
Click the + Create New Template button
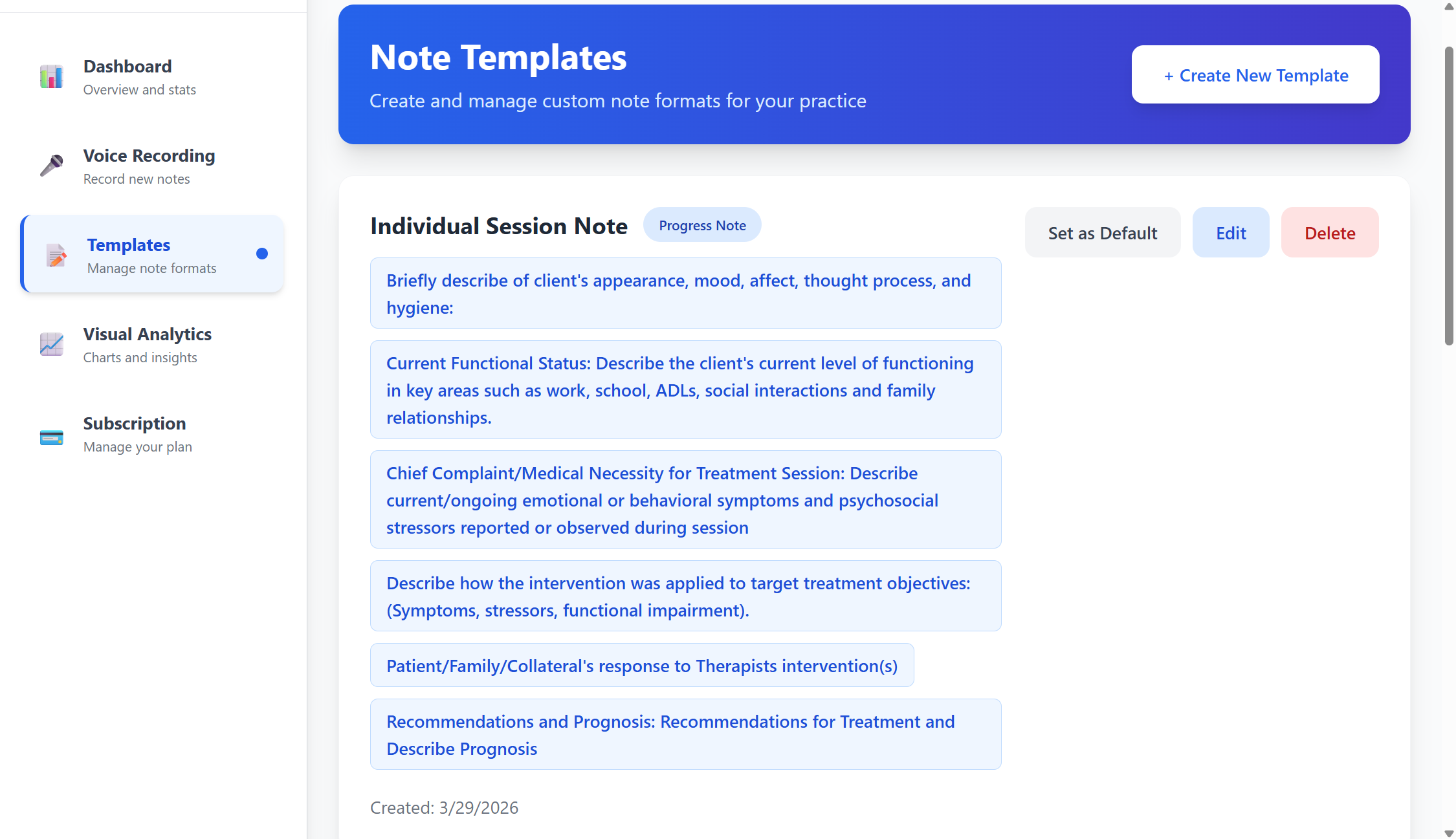pos(1254,74)
